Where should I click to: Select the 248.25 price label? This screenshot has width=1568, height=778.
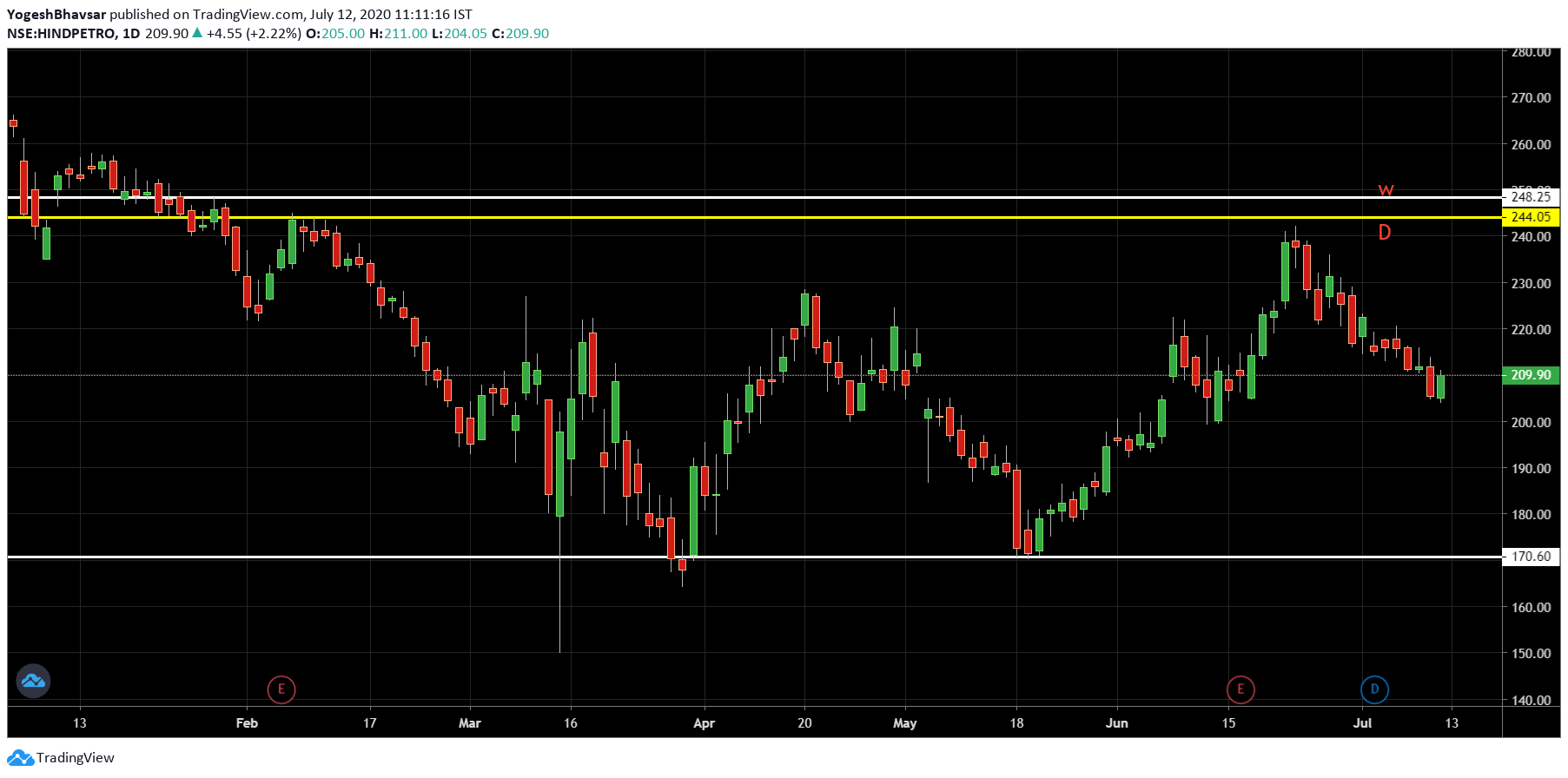pyautogui.click(x=1531, y=197)
